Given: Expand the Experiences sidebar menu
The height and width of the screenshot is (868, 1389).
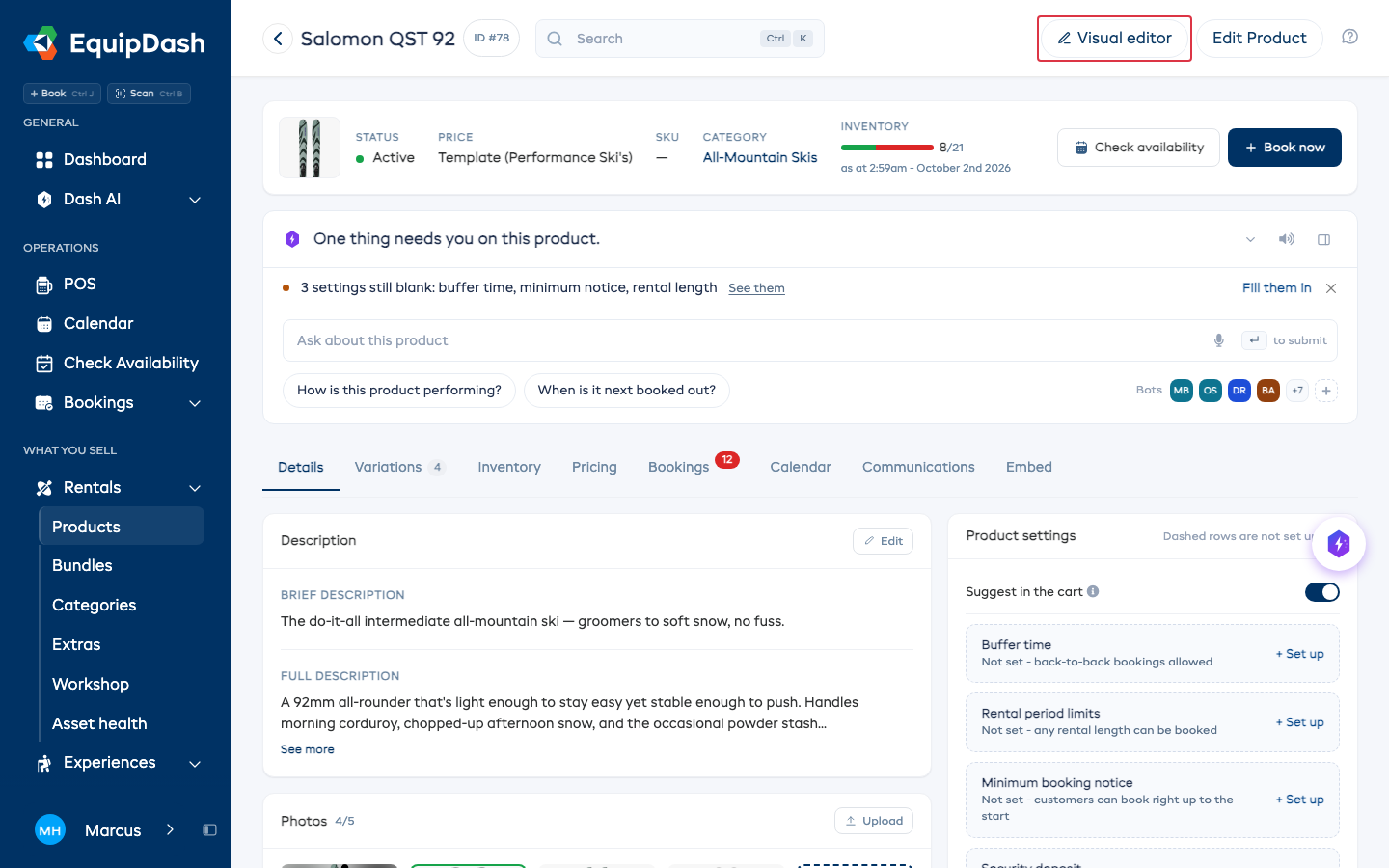Looking at the screenshot, I should [x=195, y=763].
